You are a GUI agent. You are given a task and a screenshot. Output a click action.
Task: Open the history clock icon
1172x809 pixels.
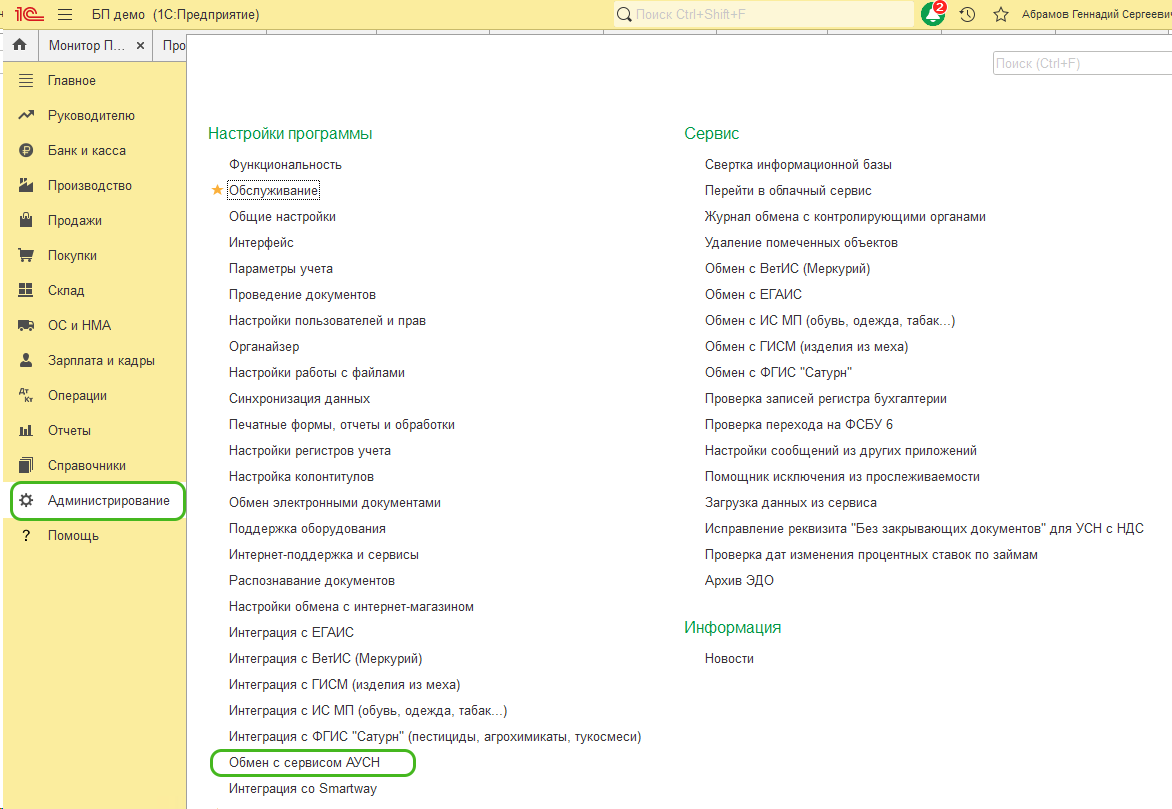click(x=967, y=15)
